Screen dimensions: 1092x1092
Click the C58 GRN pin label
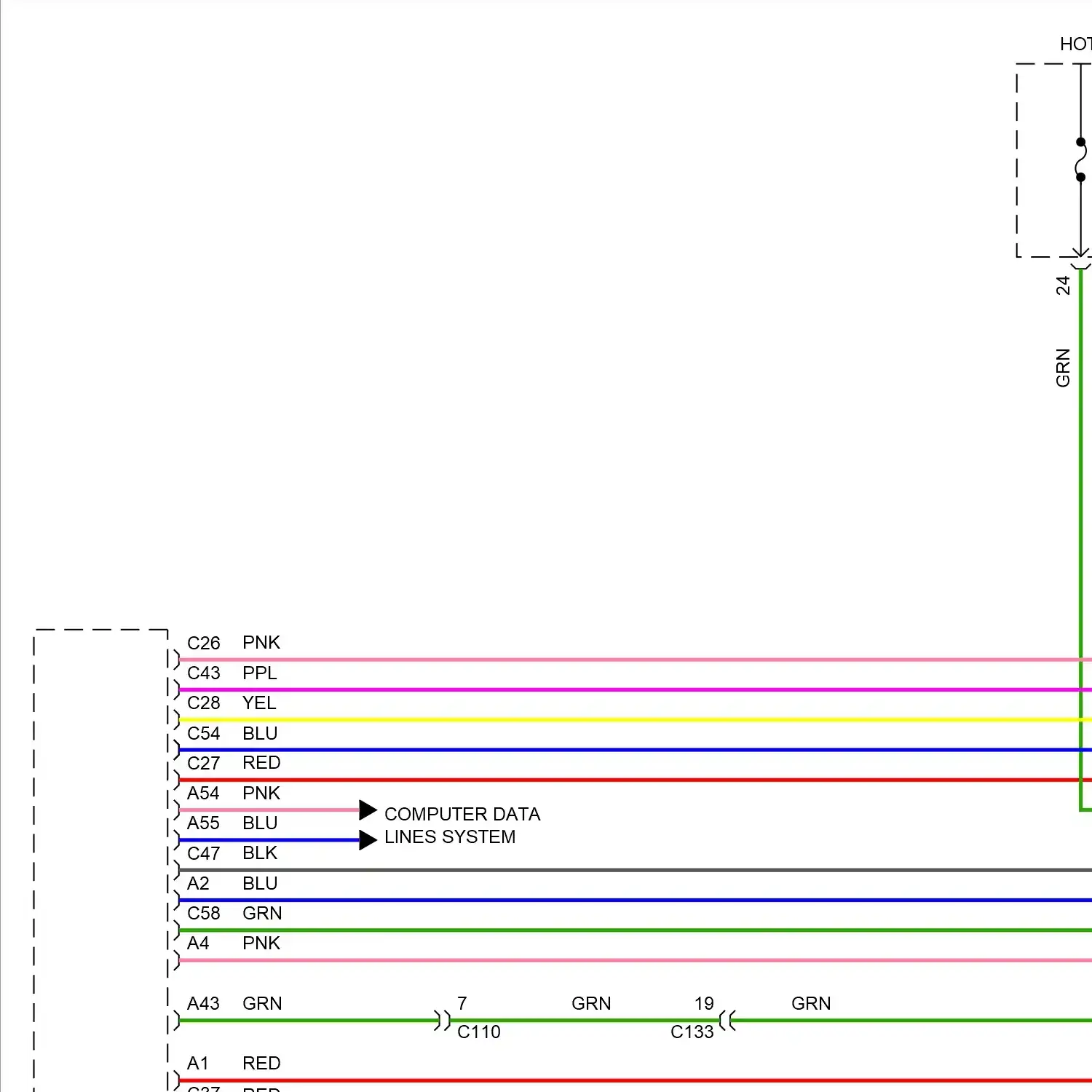[234, 913]
